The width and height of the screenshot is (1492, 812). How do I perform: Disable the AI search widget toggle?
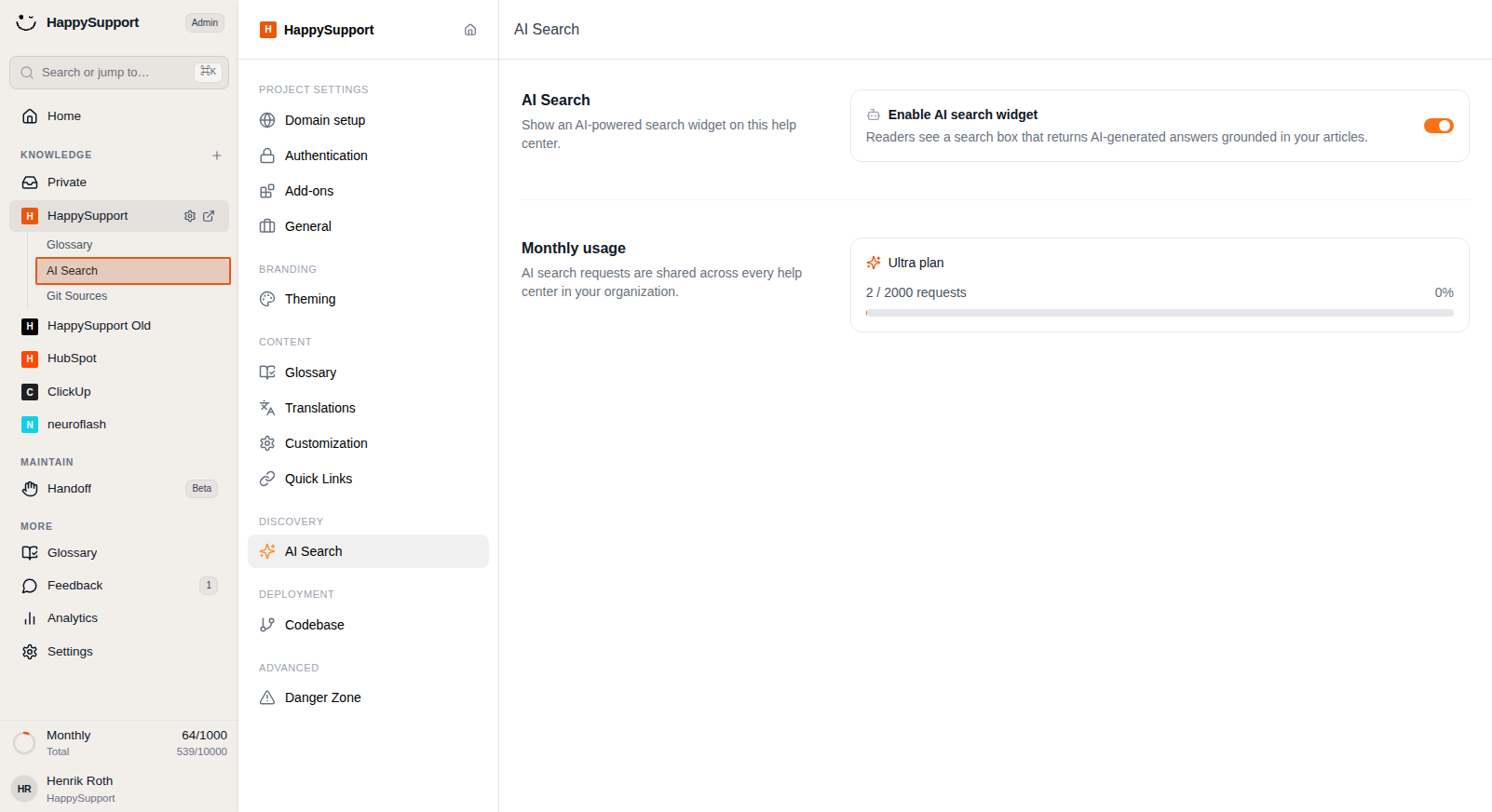coord(1438,126)
